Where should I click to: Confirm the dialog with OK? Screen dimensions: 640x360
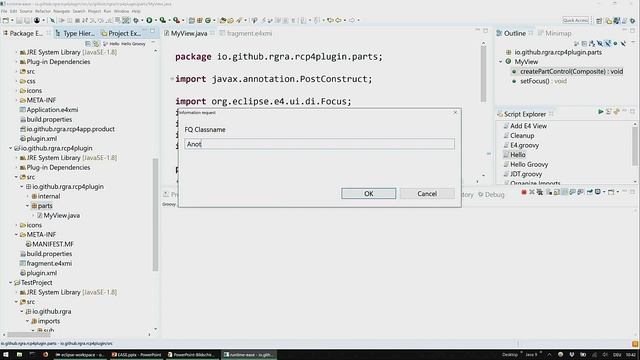pos(369,193)
